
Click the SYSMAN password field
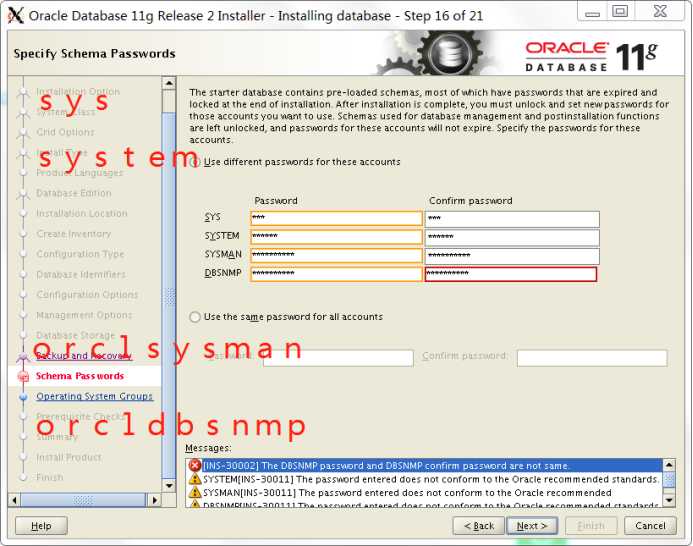[x=336, y=255]
